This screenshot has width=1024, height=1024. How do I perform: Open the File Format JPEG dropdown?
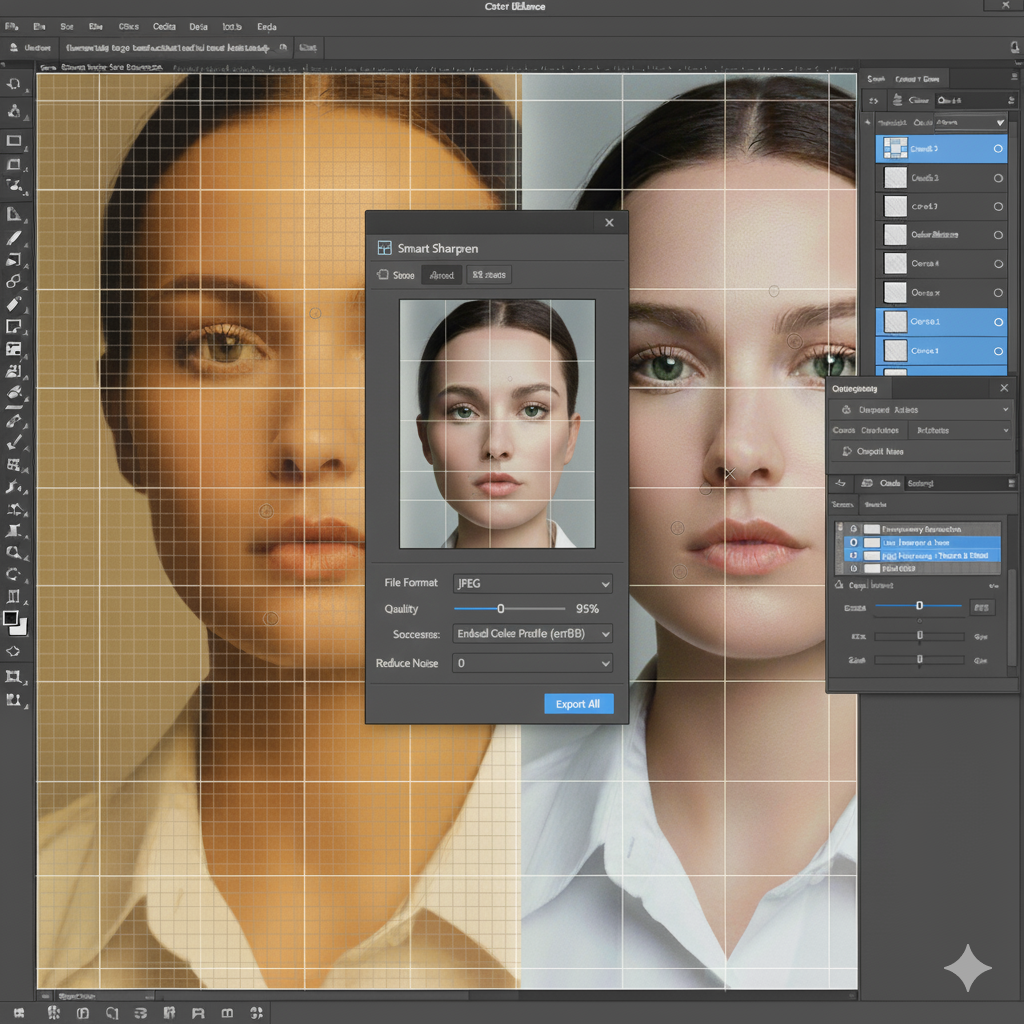point(532,583)
